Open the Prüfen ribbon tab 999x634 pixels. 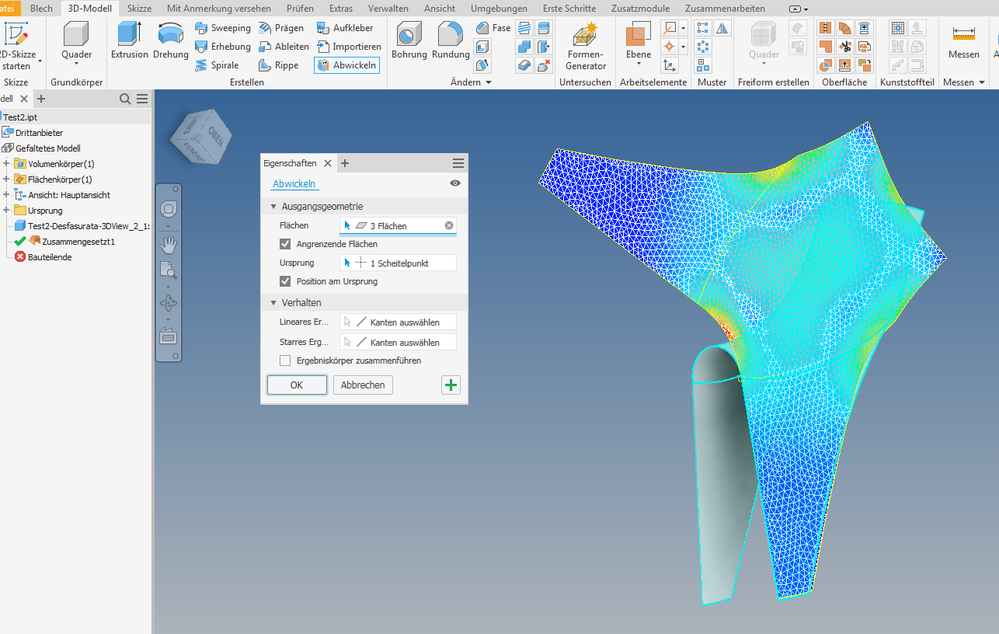coord(299,8)
